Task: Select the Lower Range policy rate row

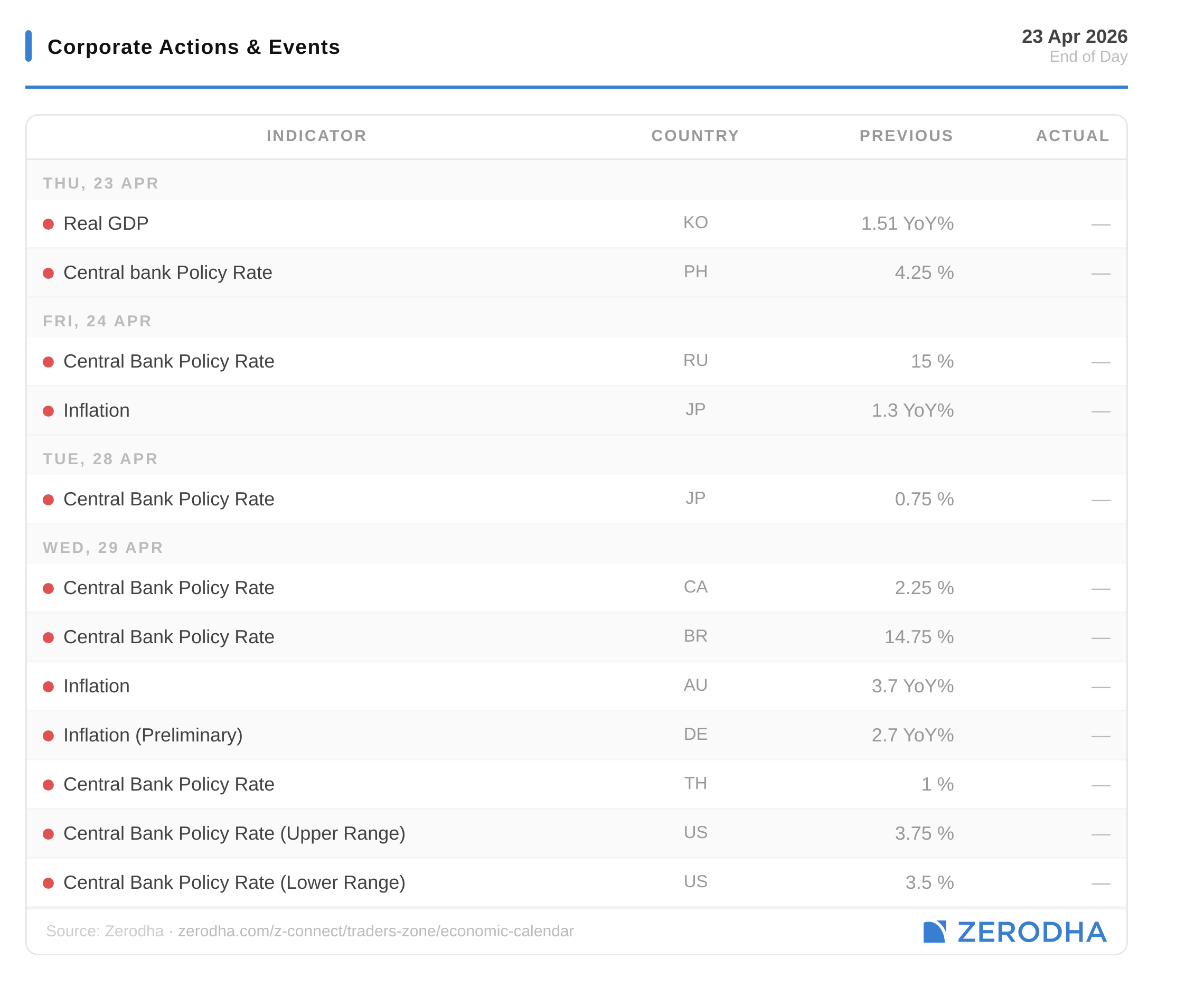Action: [234, 882]
